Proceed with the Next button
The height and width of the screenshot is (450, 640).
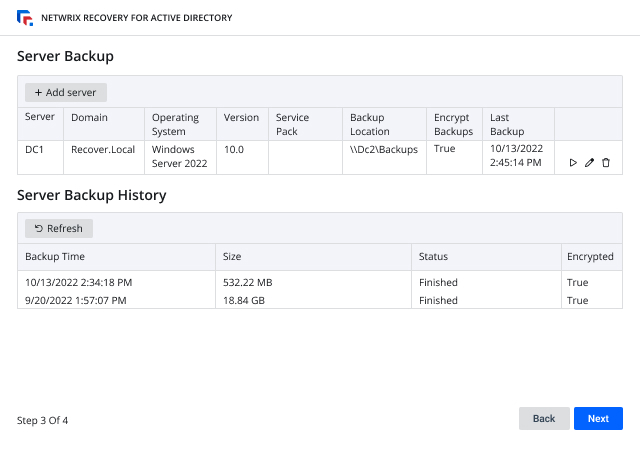[x=598, y=419]
